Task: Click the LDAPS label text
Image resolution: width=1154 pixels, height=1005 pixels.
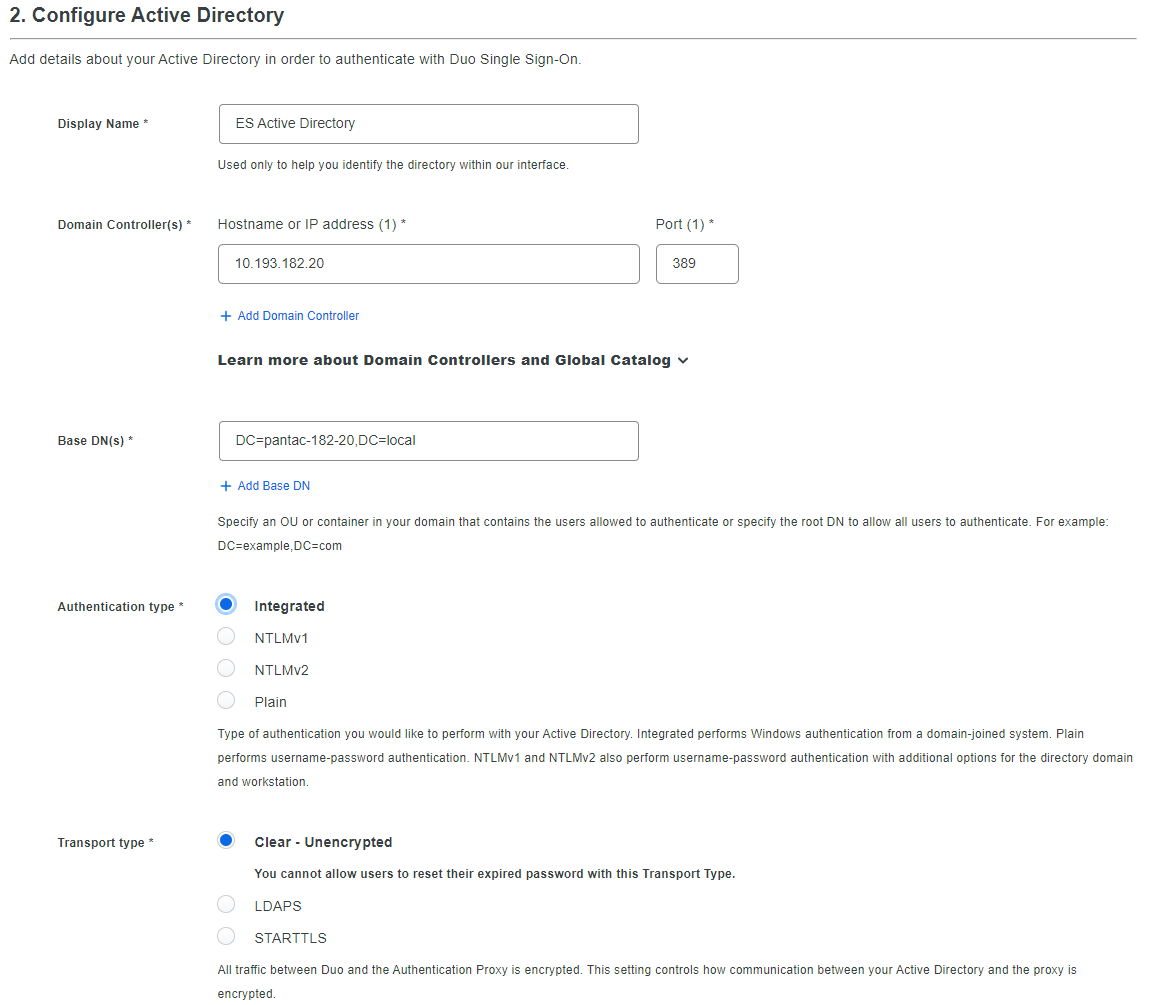Action: click(278, 906)
